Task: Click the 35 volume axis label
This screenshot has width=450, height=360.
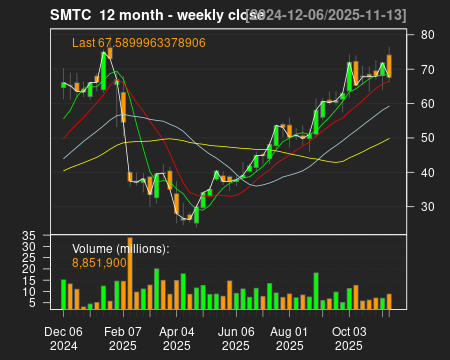Action: point(29,236)
